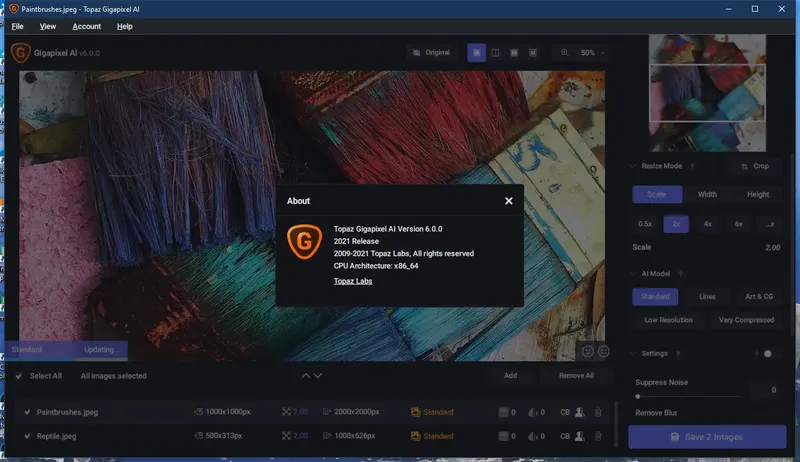The width and height of the screenshot is (800, 462).
Task: Click scale icon in Paintbrushes.jpeg row
Action: click(x=286, y=412)
